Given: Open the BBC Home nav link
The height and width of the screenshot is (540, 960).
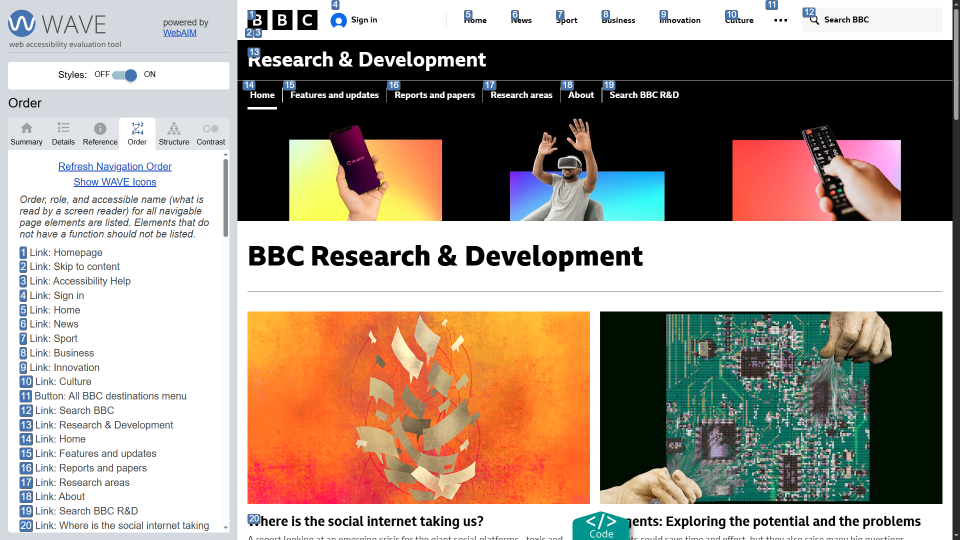Looking at the screenshot, I should [475, 20].
